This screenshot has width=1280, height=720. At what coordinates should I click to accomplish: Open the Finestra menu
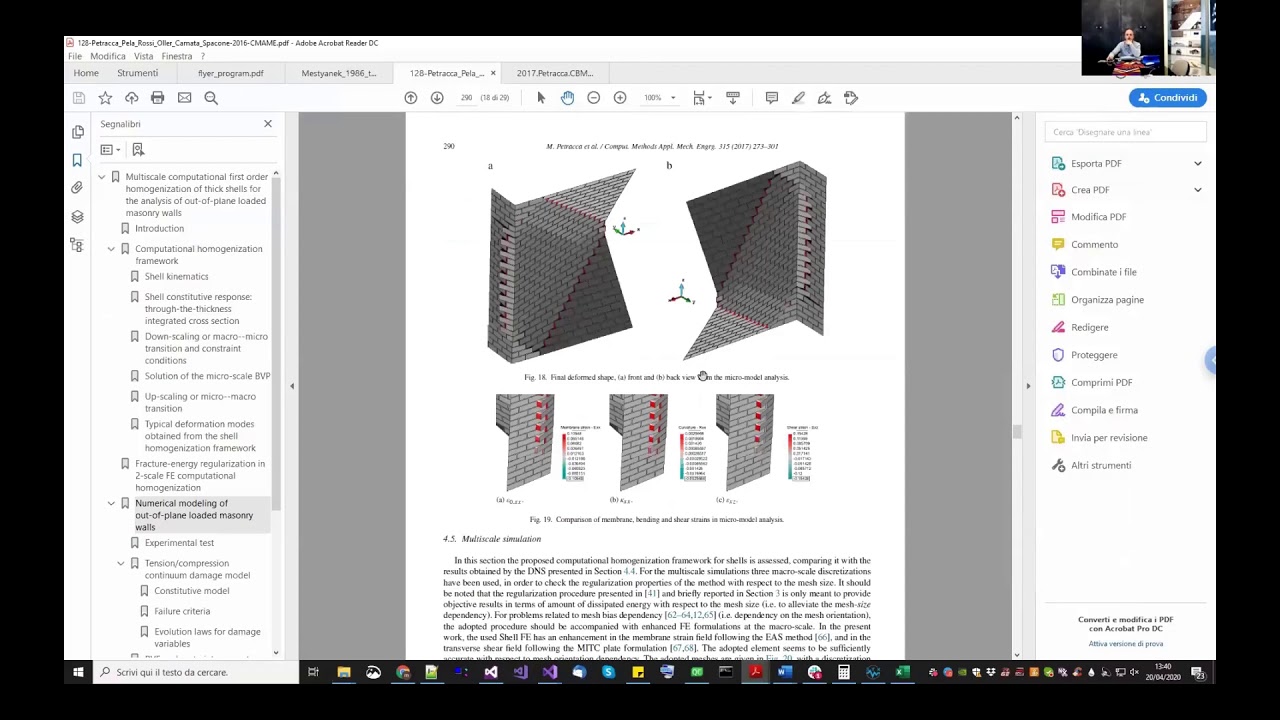(177, 57)
